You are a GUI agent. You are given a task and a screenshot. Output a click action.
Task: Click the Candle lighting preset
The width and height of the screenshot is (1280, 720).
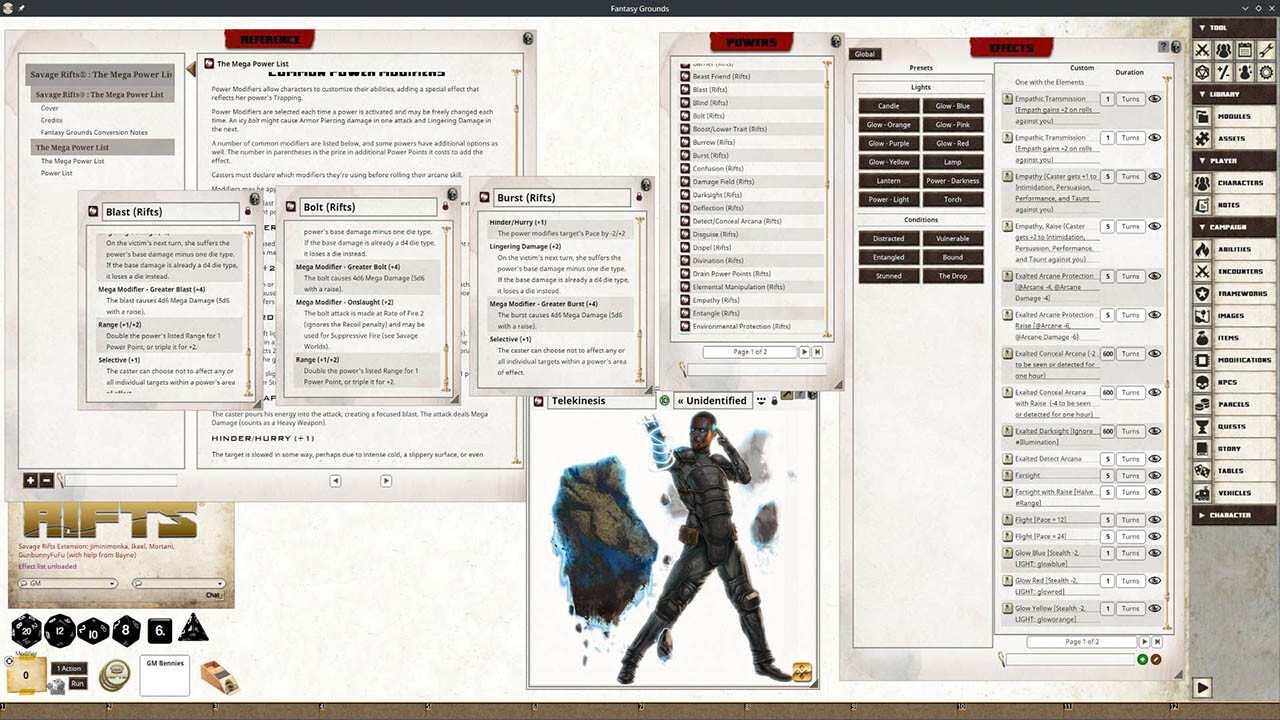pyautogui.click(x=887, y=105)
